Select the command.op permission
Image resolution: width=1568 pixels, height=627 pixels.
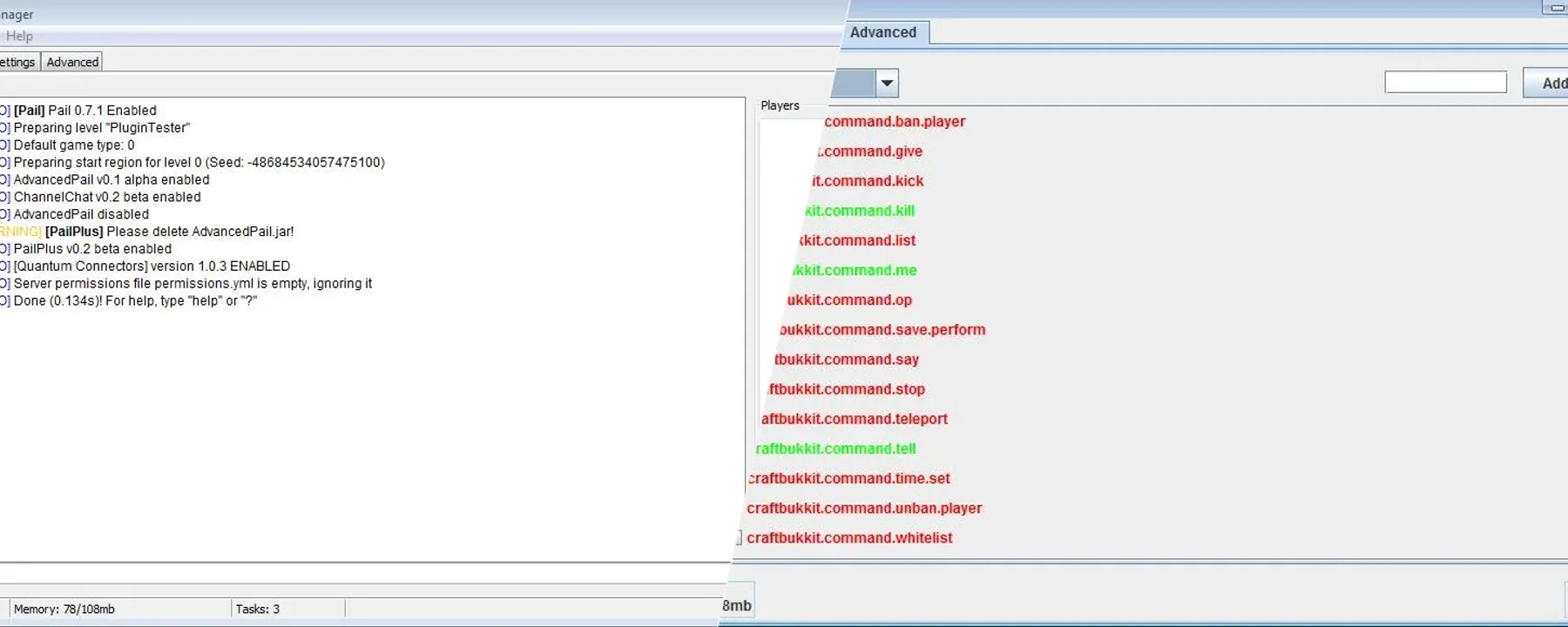pos(849,300)
